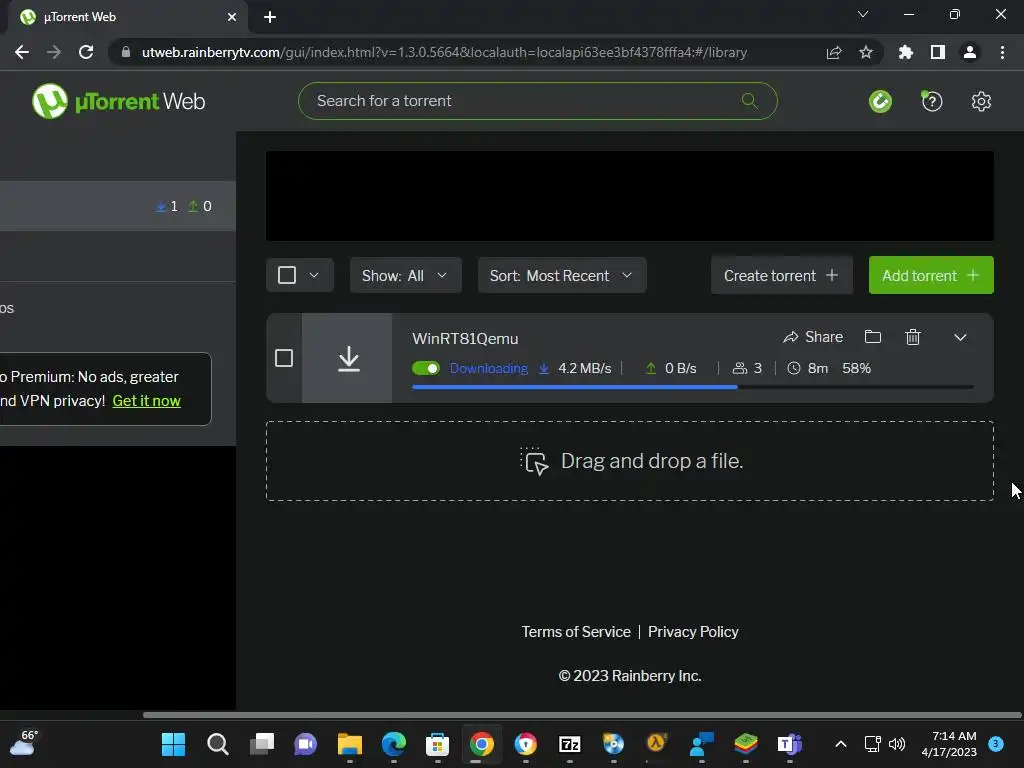
Task: Tick the select-all torrents checkbox
Action: pos(287,275)
